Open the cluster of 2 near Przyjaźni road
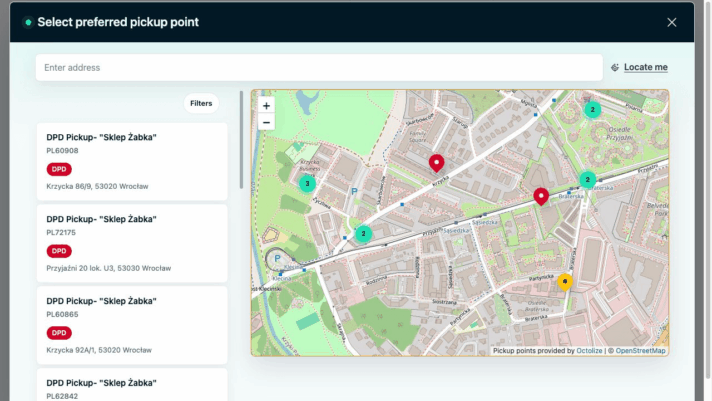712x401 pixels. pyautogui.click(x=363, y=233)
